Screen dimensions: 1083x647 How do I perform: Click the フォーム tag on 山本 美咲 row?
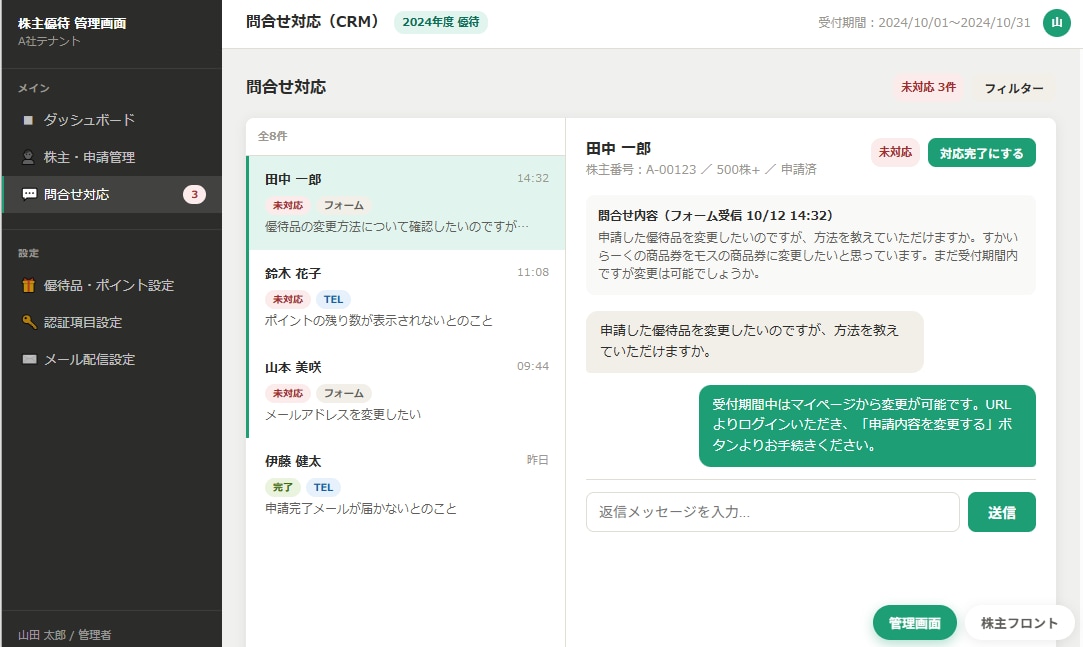pos(343,394)
